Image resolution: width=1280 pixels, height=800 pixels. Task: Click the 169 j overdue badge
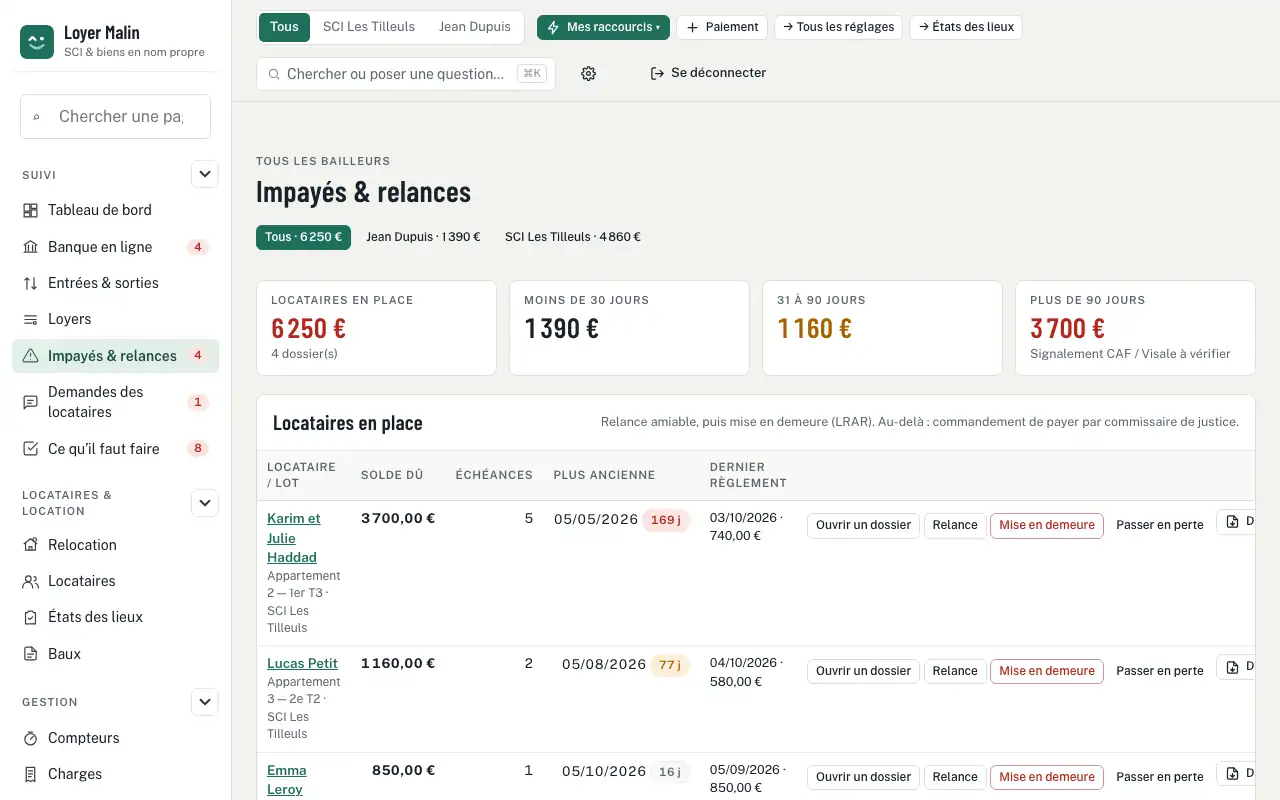pyautogui.click(x=666, y=520)
